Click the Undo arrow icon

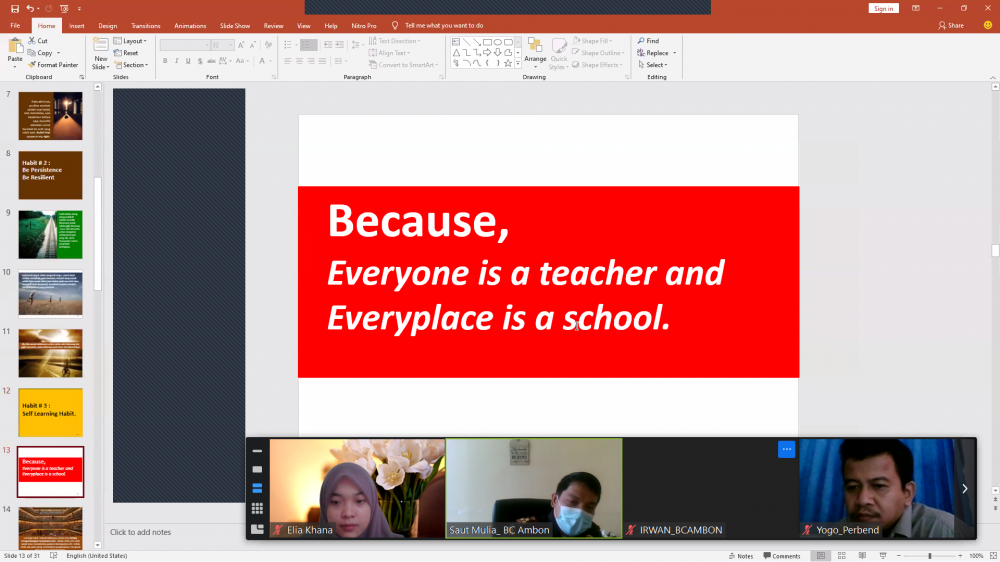(x=31, y=8)
